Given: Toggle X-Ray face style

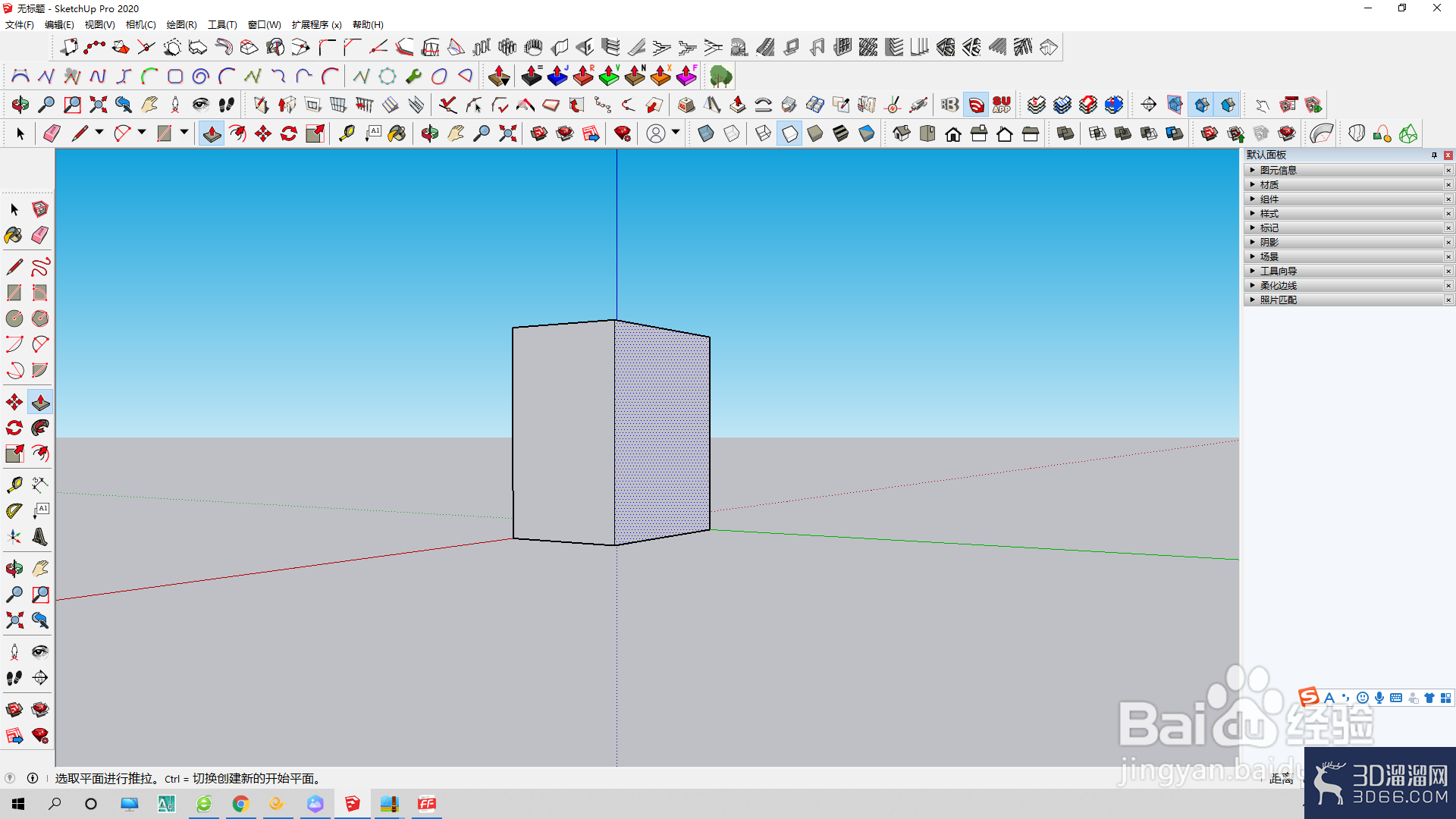Looking at the screenshot, I should (x=706, y=133).
